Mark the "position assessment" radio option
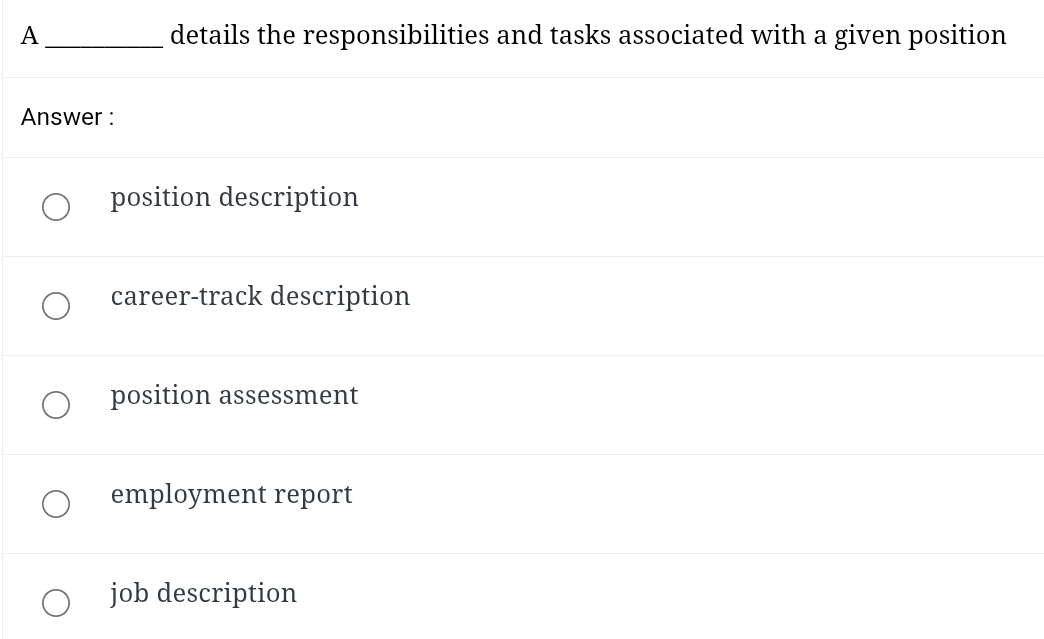 56,405
